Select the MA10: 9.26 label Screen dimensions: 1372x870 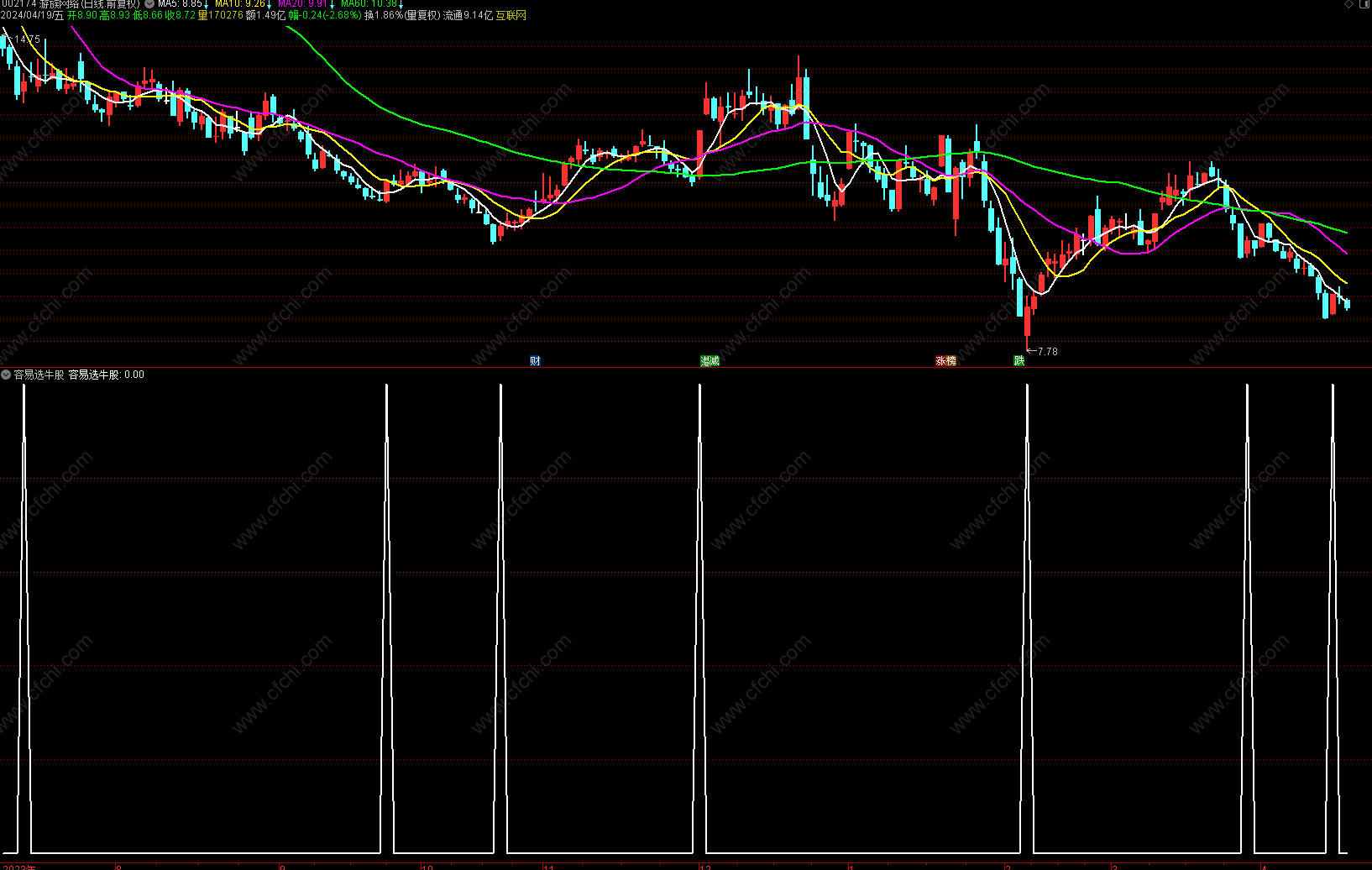pos(240,3)
